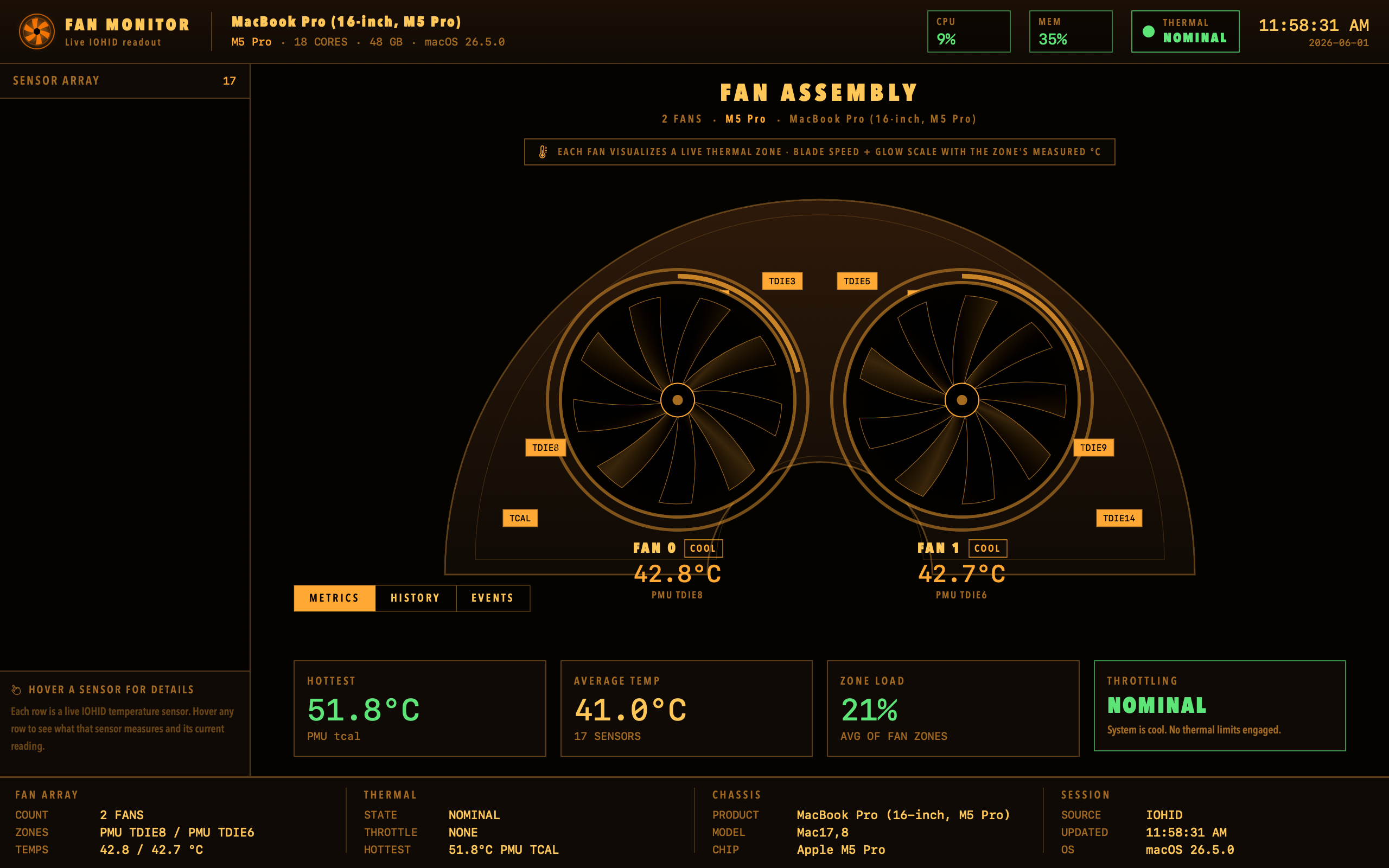
Task: Click the zones value 'PMU TDIE8 / PMU TDIE6'
Action: tap(177, 832)
